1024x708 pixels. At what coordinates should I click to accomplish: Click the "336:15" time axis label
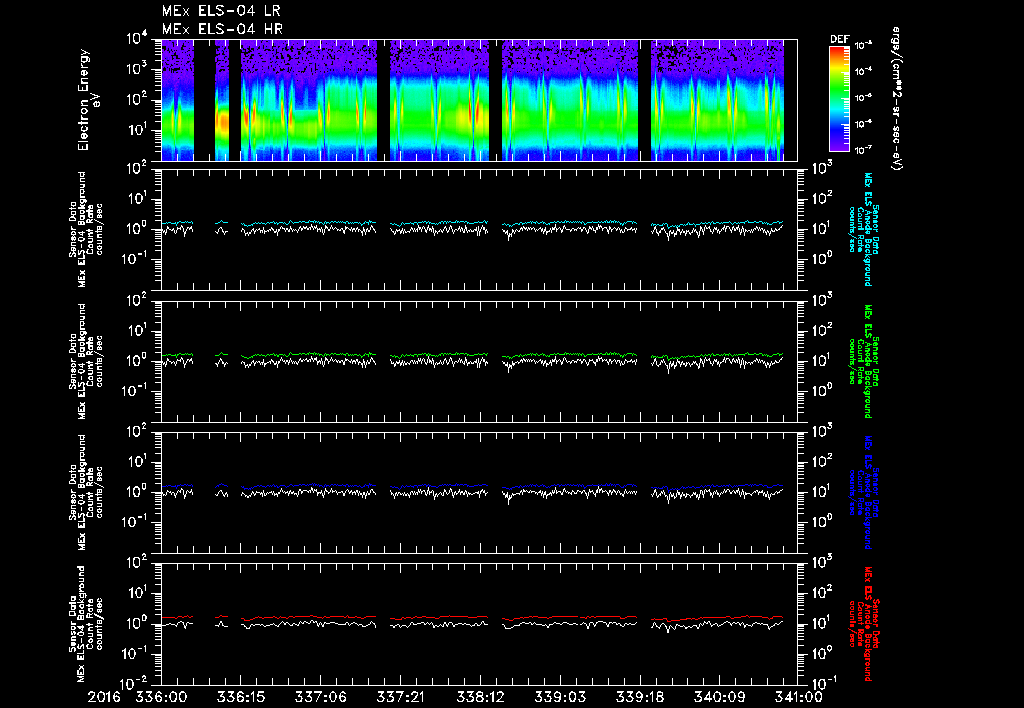pyautogui.click(x=241, y=697)
